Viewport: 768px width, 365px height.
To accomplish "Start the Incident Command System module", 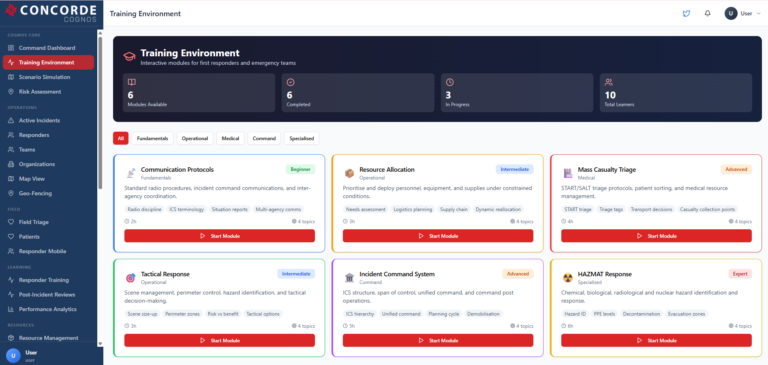I will pos(438,341).
